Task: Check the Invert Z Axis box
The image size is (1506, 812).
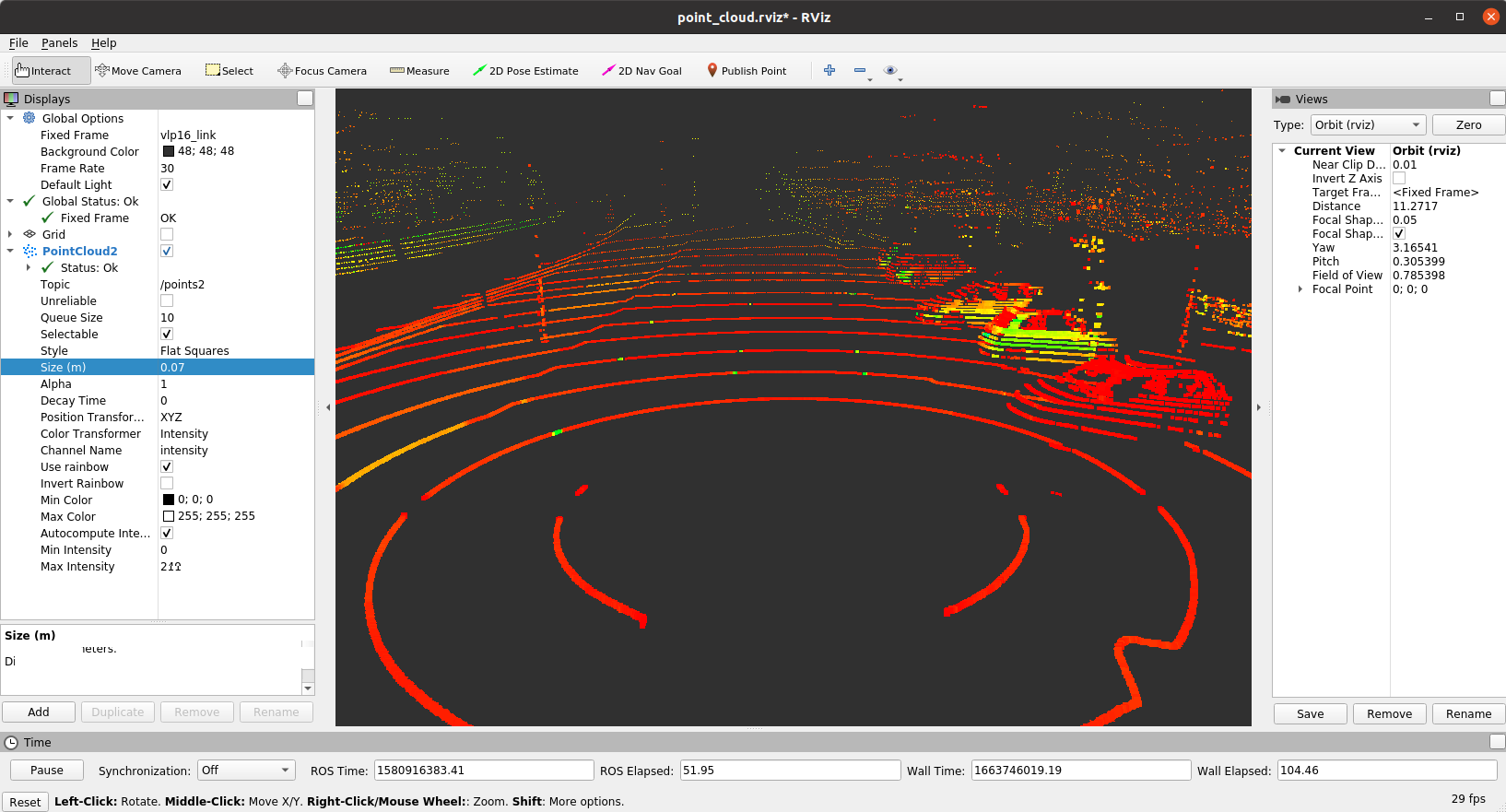Action: [x=1399, y=178]
